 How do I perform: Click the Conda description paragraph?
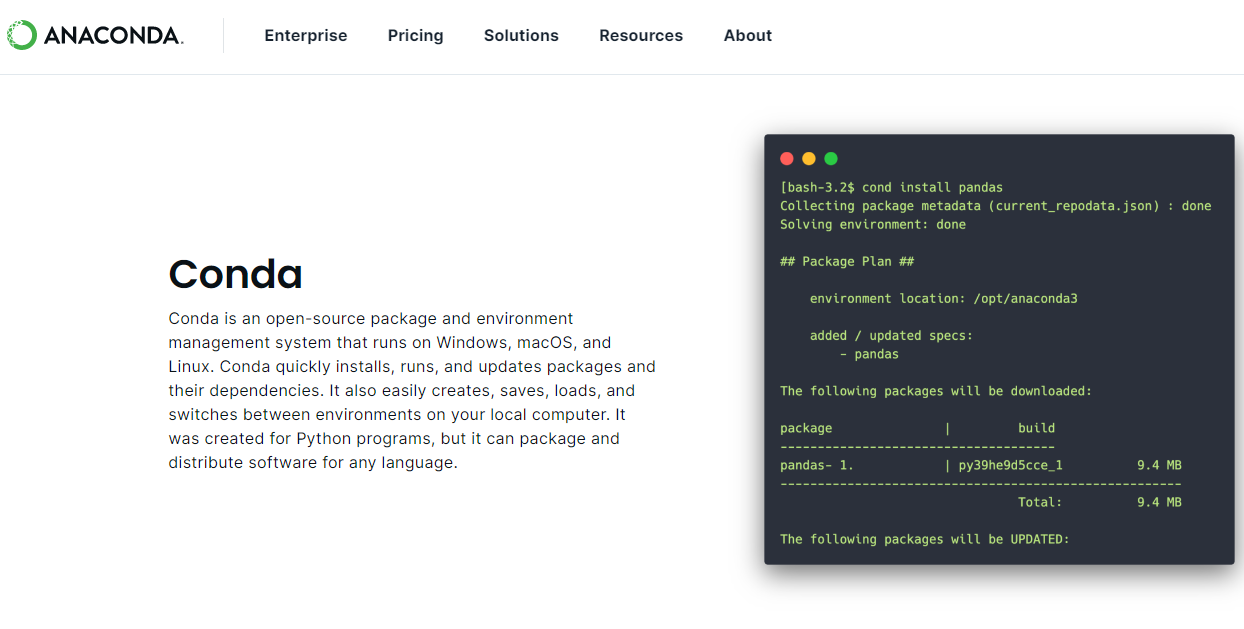[412, 391]
